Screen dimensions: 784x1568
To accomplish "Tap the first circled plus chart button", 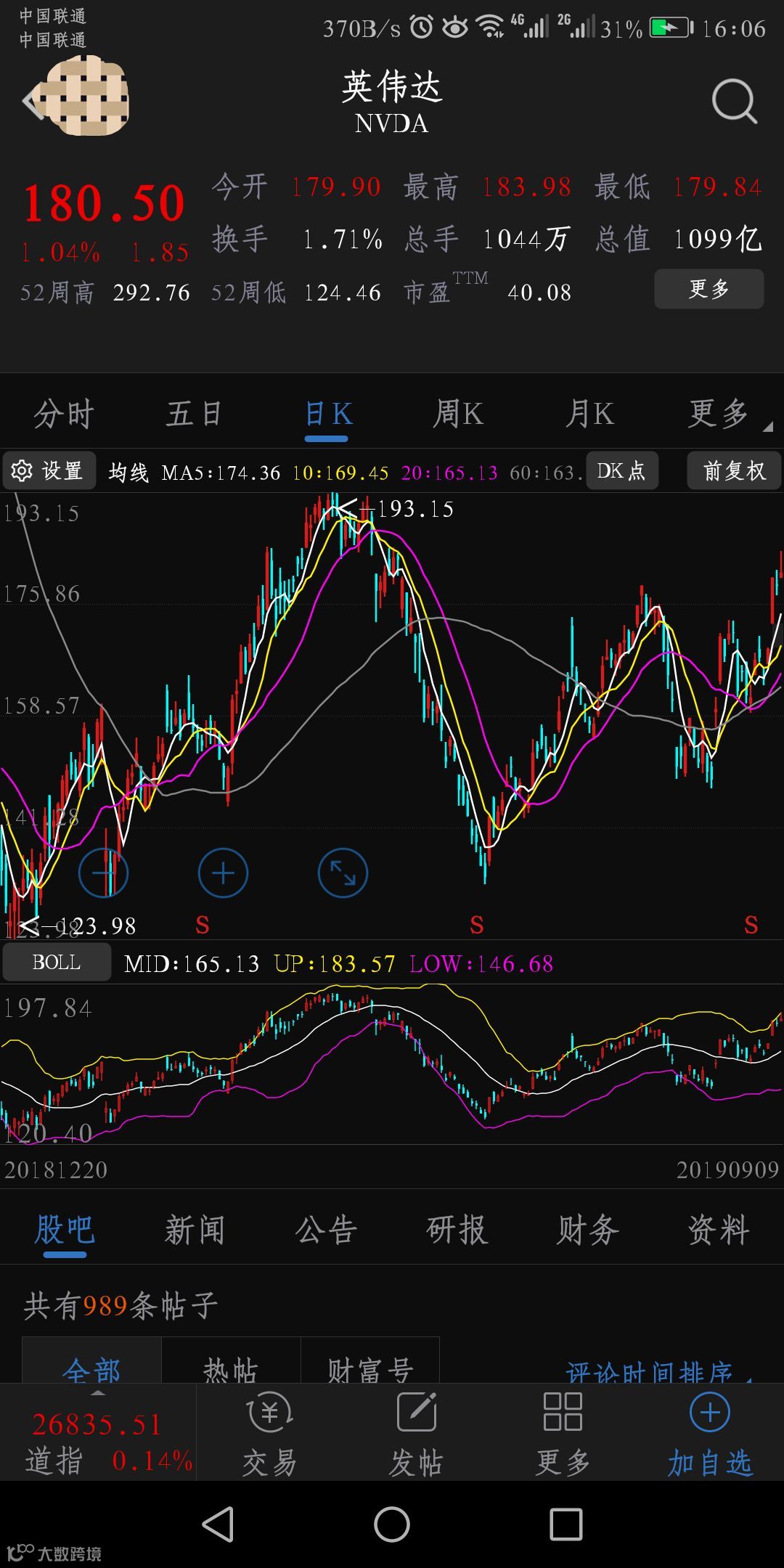I will click(x=104, y=873).
